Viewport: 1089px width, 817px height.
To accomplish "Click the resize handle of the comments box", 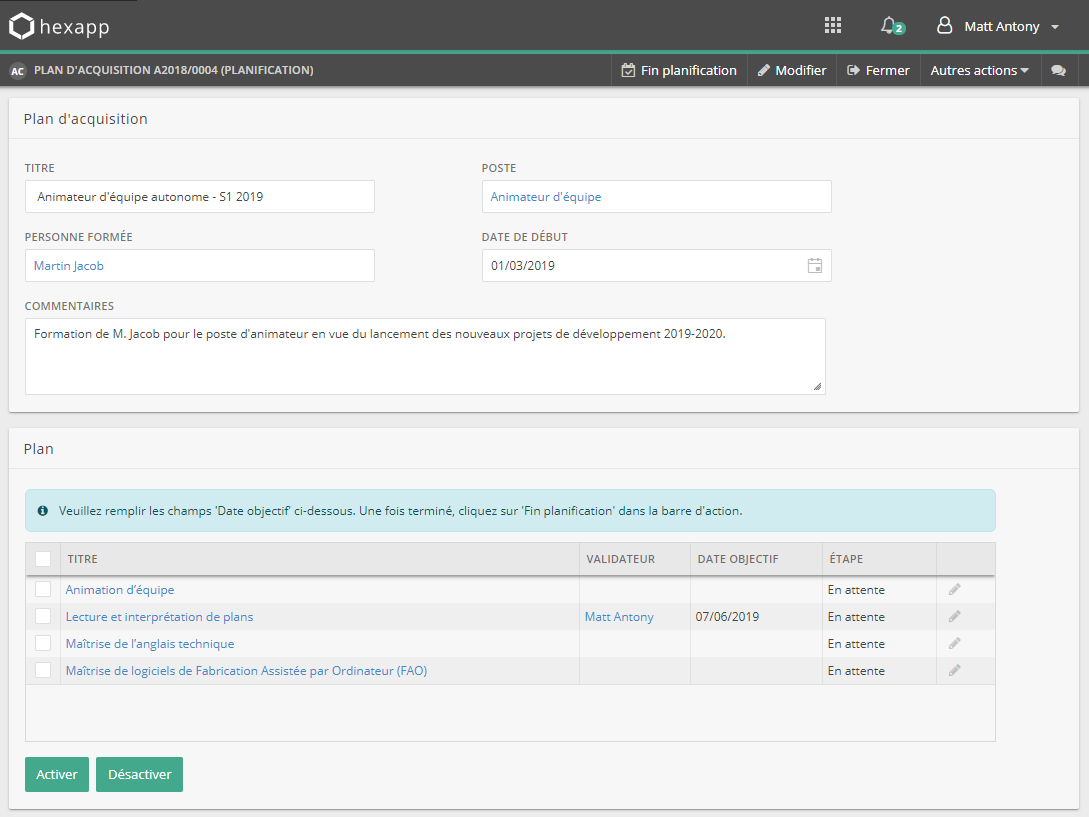I will coord(817,387).
